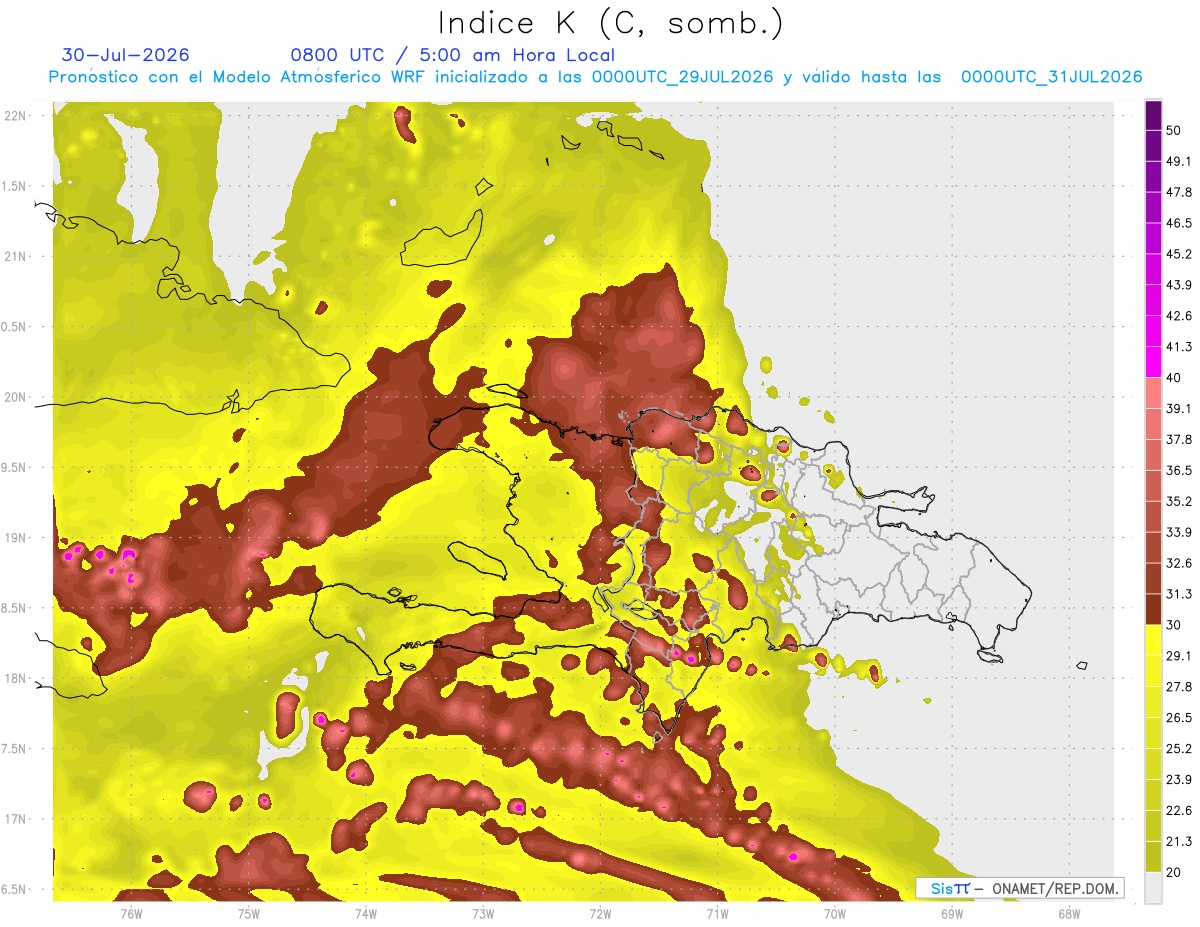The height and width of the screenshot is (927, 1200).
Task: Click the 42.6 value on the color scale
Action: (x=1179, y=316)
